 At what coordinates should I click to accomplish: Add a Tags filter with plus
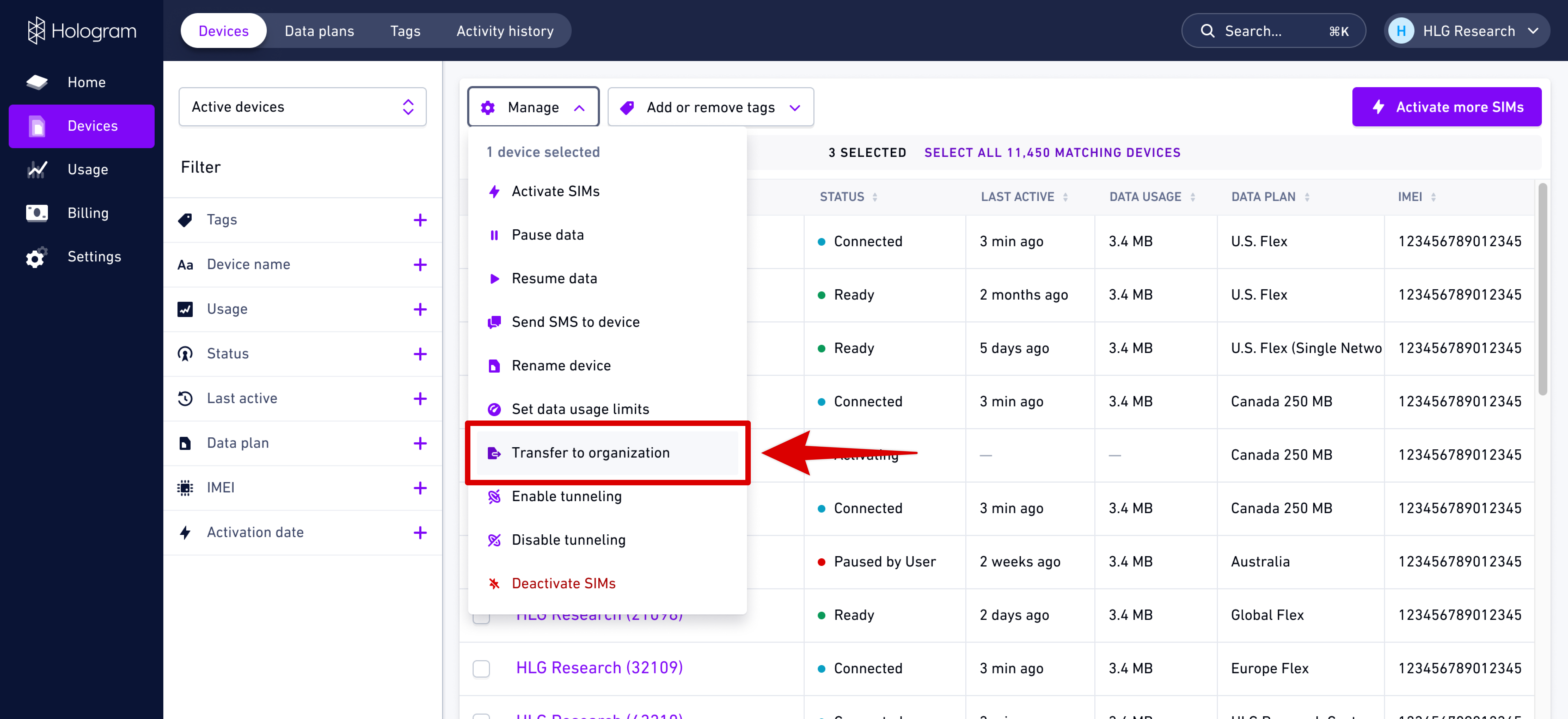coord(420,220)
